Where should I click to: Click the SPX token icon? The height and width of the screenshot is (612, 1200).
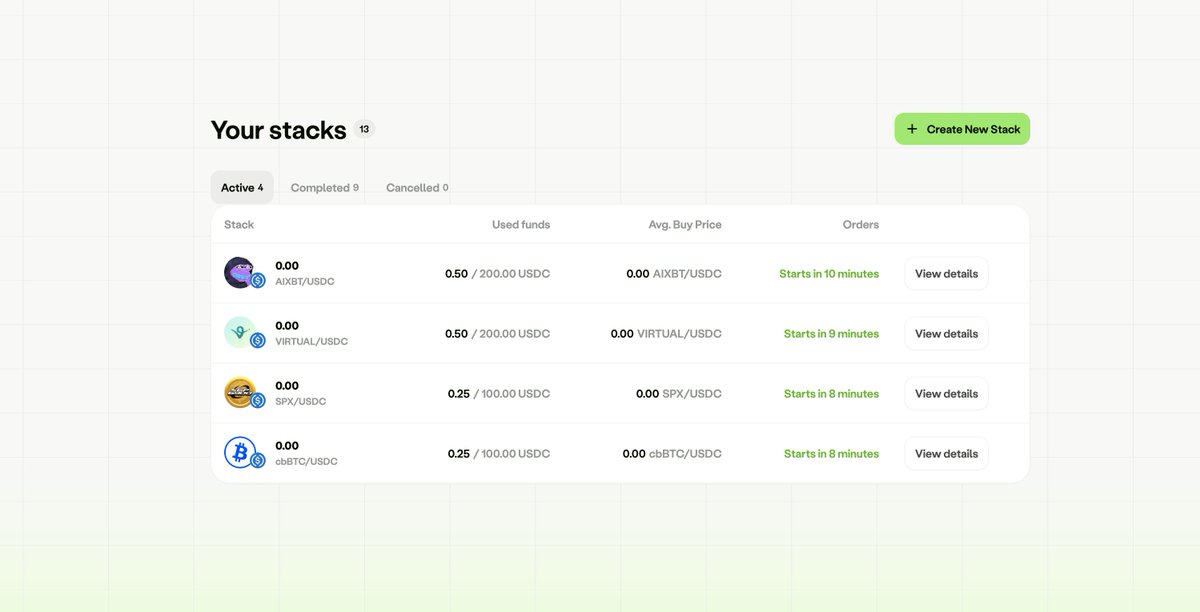tap(240, 392)
